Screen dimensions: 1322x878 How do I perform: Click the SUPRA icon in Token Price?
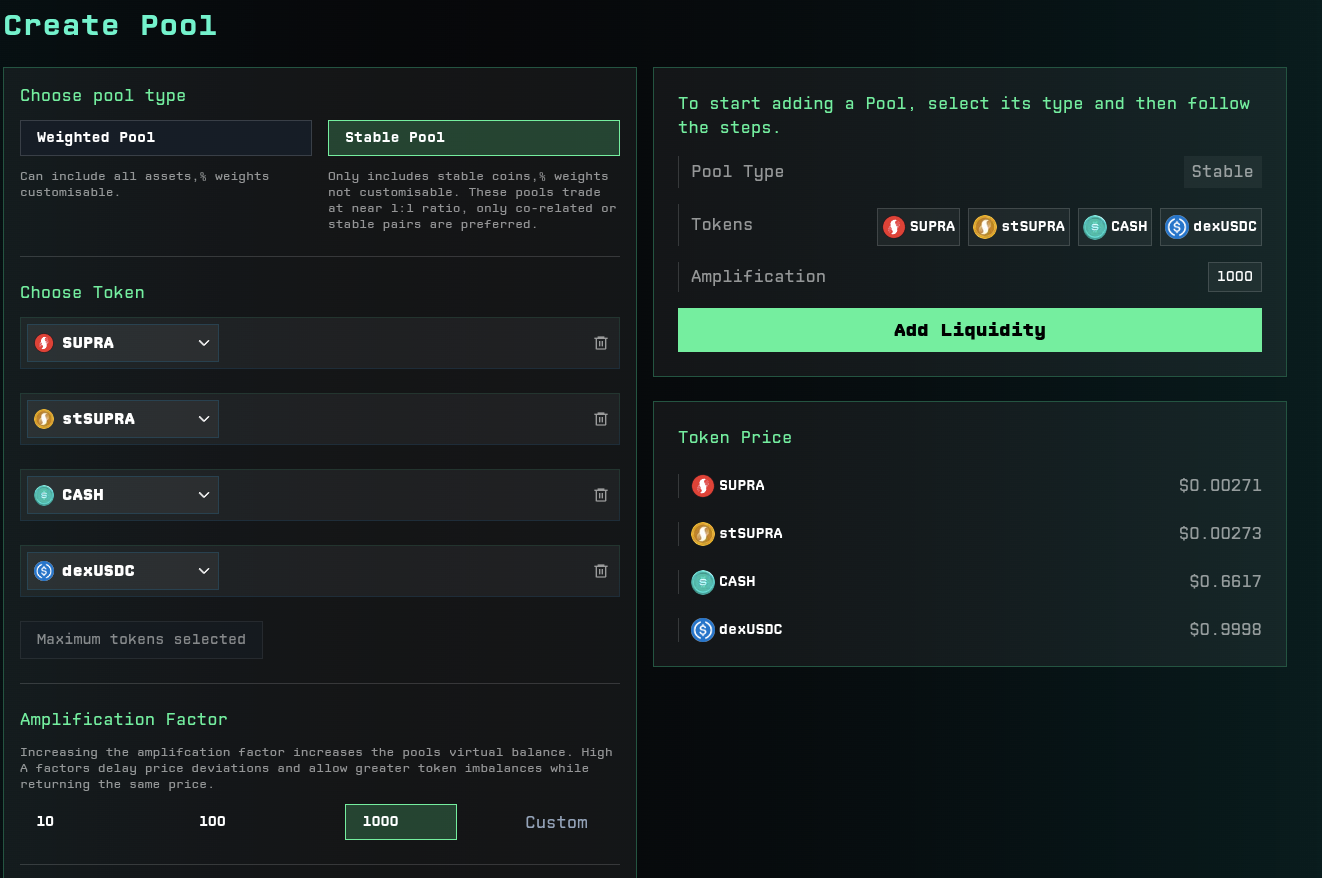[703, 486]
